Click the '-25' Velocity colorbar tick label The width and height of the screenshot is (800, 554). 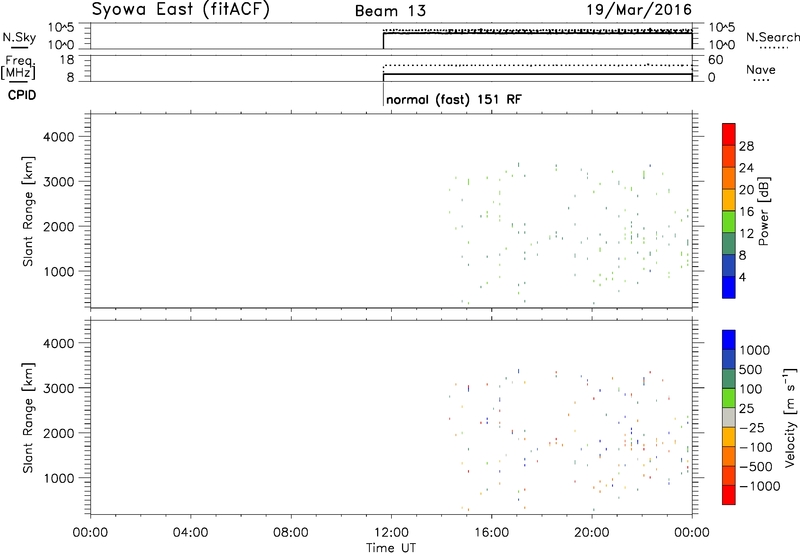pos(752,428)
